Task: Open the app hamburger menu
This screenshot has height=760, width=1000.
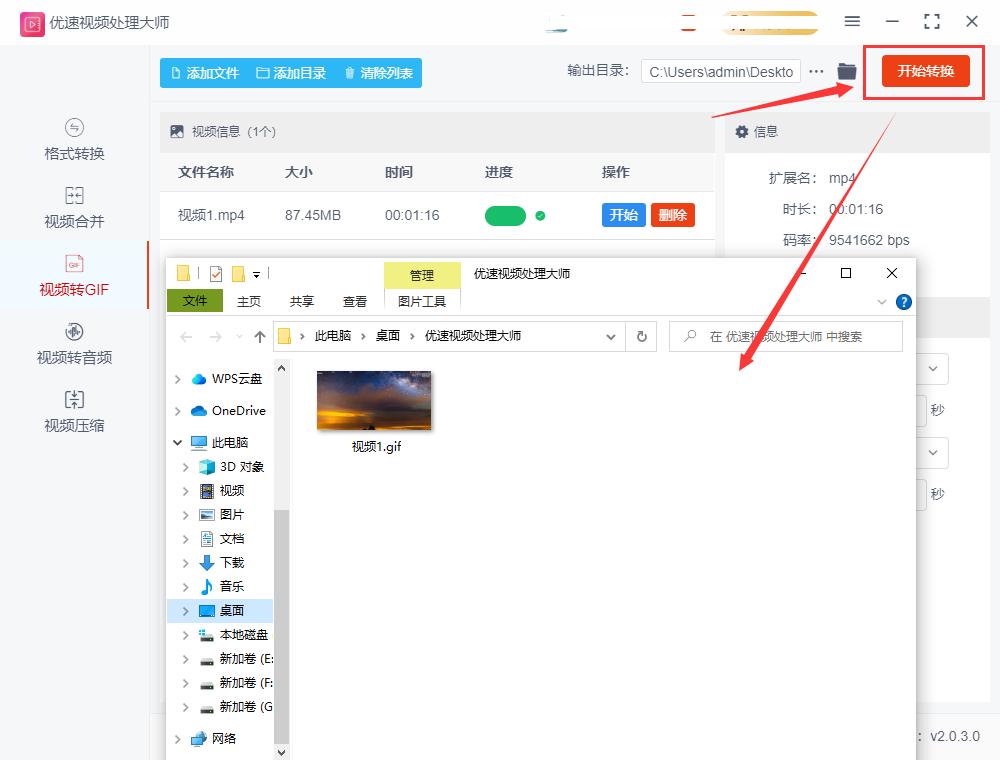Action: [852, 20]
